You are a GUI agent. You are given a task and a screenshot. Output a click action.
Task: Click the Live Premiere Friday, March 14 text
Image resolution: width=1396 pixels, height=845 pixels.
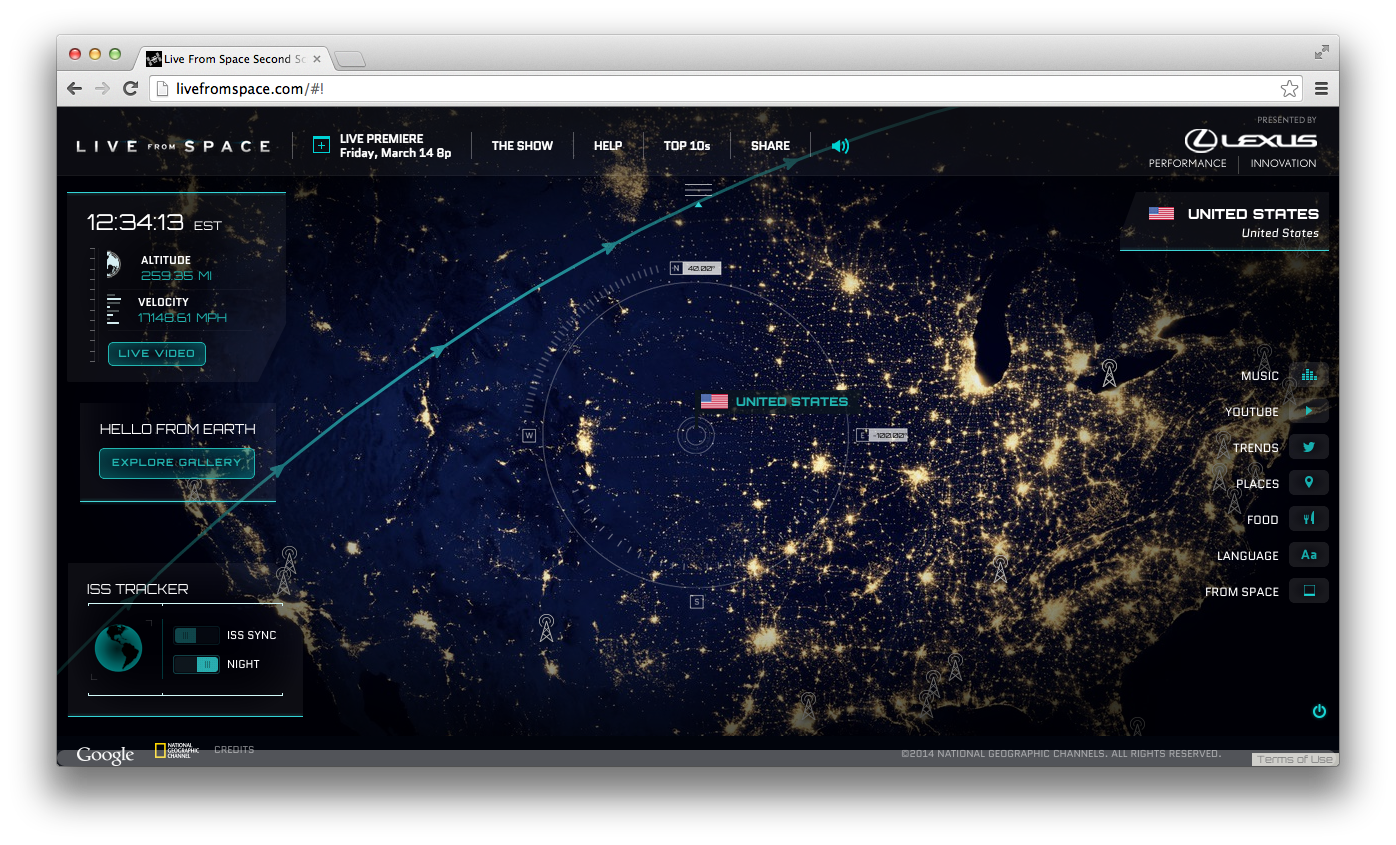(396, 146)
